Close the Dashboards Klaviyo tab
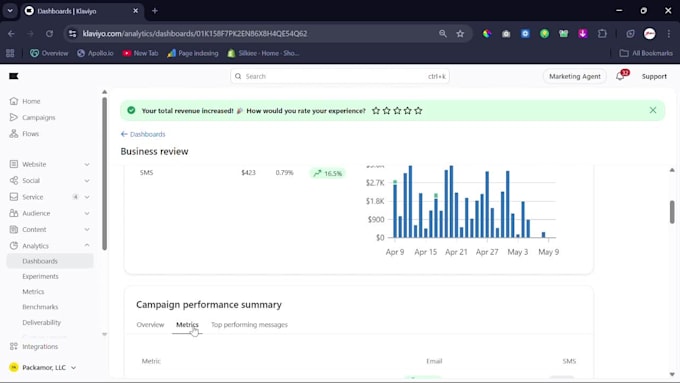The image size is (680, 383). [135, 11]
